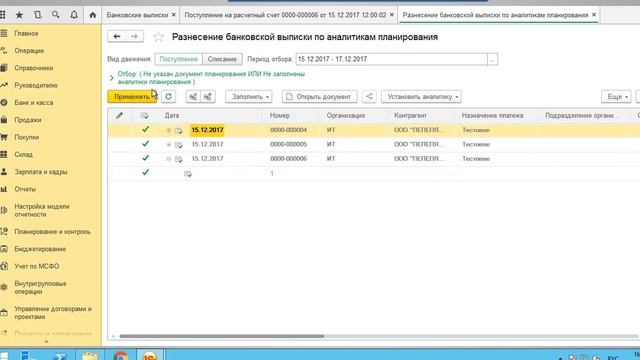Toggle checkmark on row 0000-000006
This screenshot has height=360, width=640.
click(145, 158)
